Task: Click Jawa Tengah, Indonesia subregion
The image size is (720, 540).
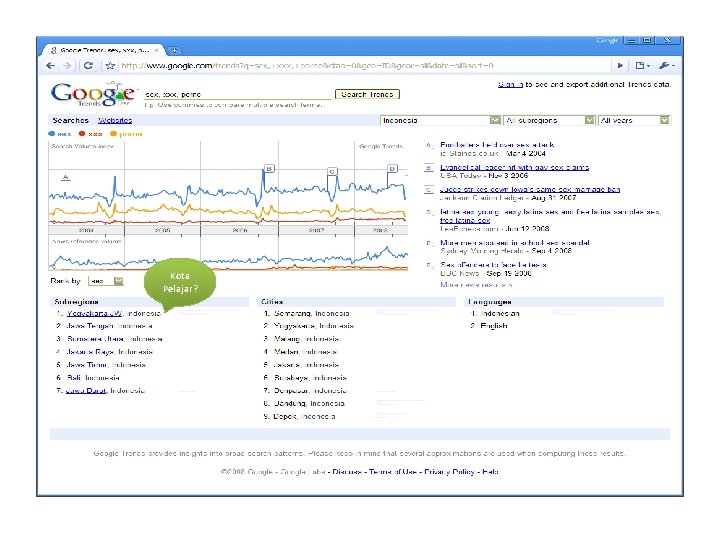Action: pos(109,326)
